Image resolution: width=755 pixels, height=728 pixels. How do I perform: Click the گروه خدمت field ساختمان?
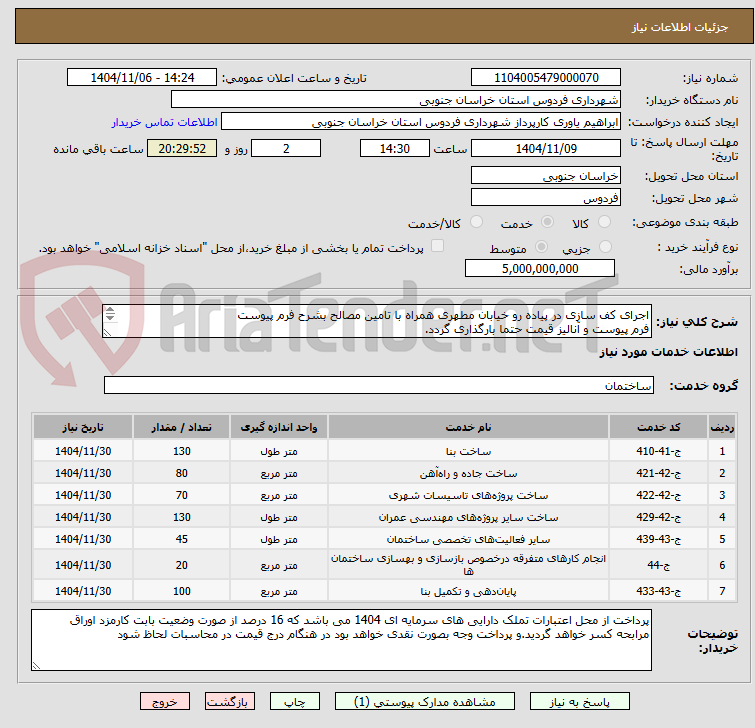(x=378, y=385)
